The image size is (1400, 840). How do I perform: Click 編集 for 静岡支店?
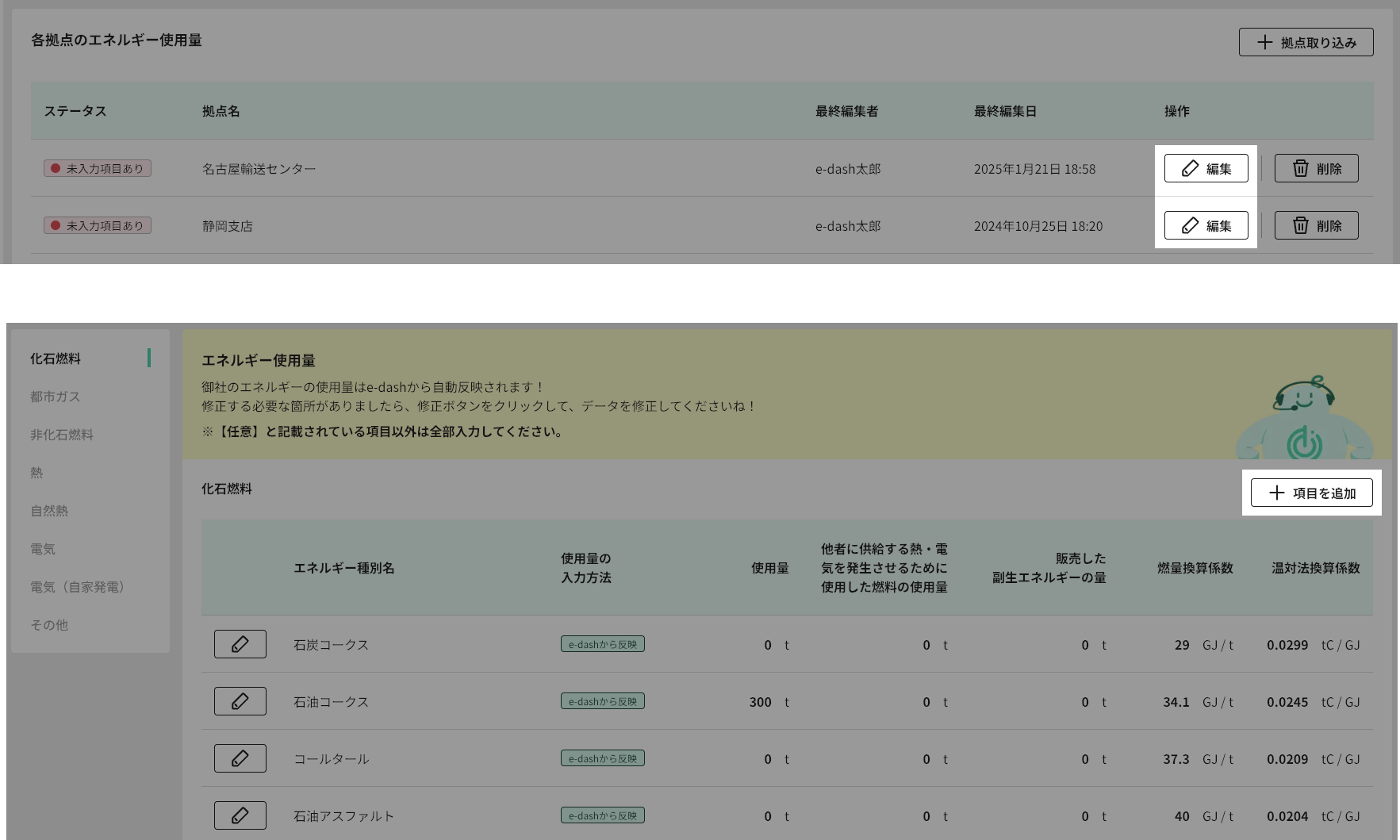click(x=1206, y=225)
